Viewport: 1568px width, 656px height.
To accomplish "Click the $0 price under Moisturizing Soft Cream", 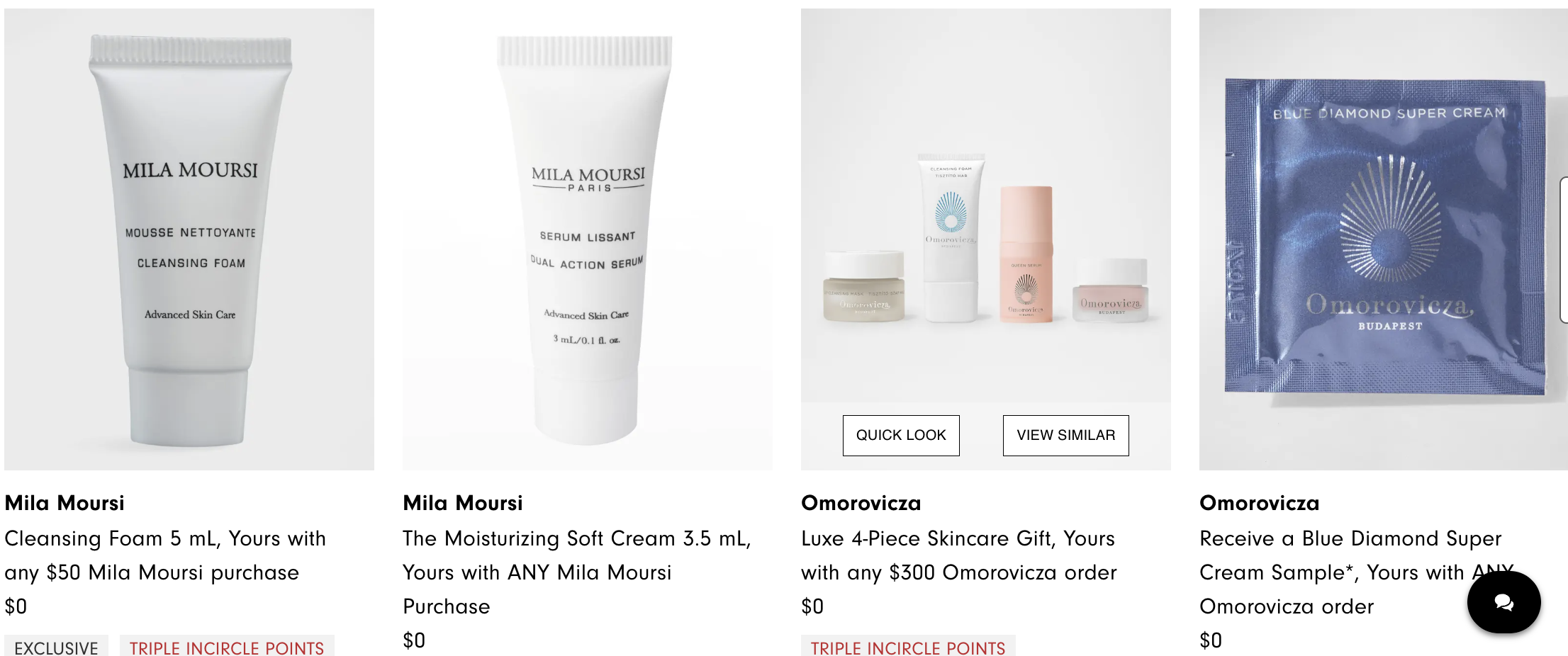I will 414,640.
